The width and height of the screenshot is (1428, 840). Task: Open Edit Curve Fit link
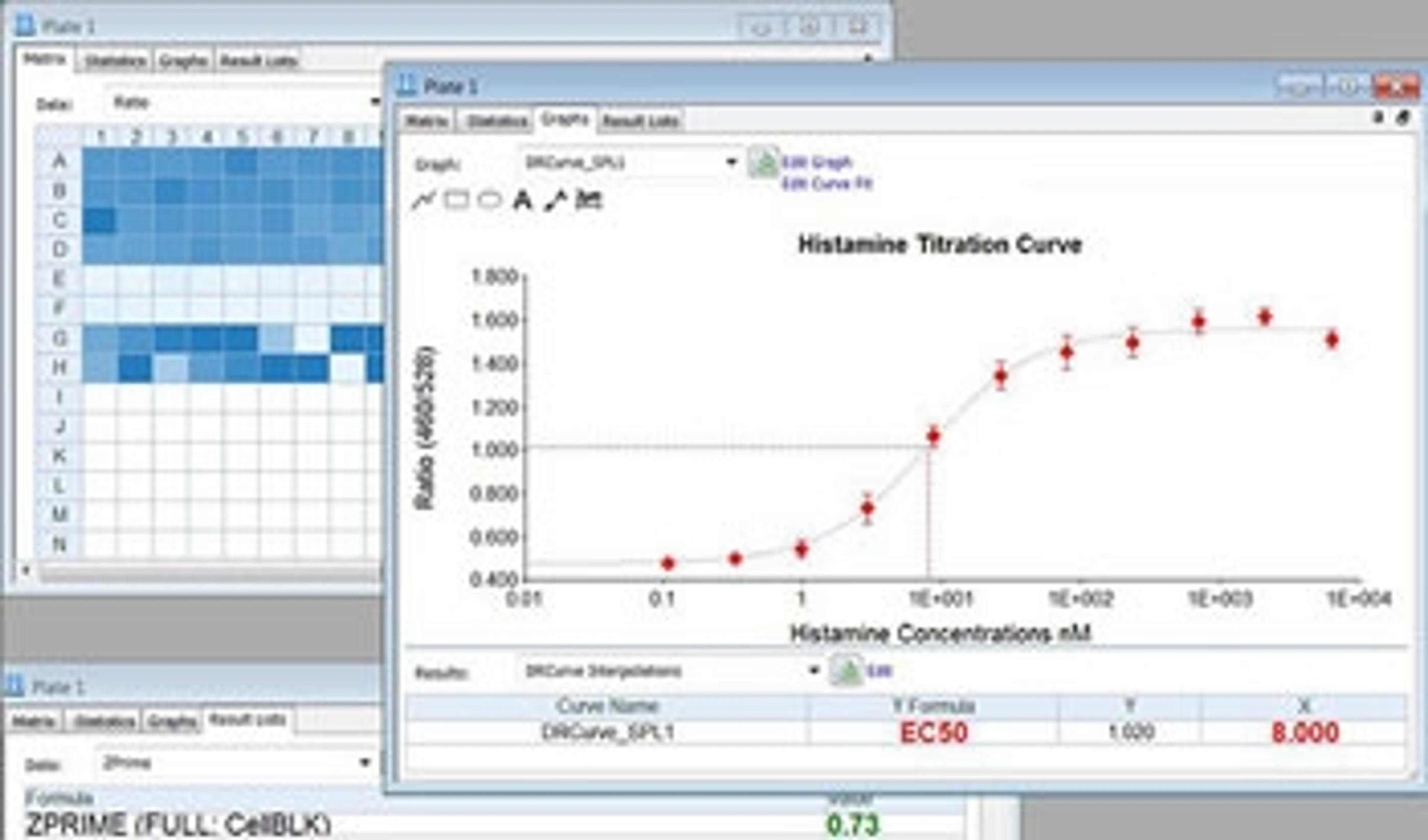pos(827,184)
